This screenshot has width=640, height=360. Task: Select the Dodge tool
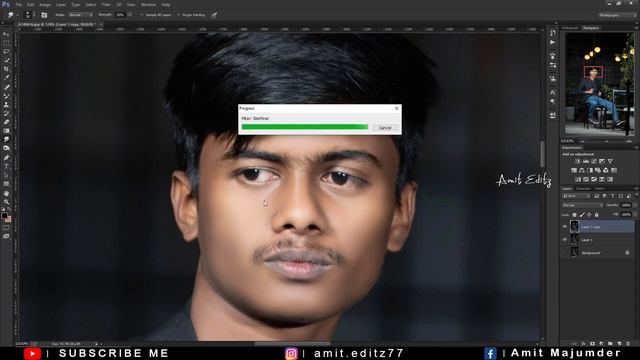tap(6, 148)
